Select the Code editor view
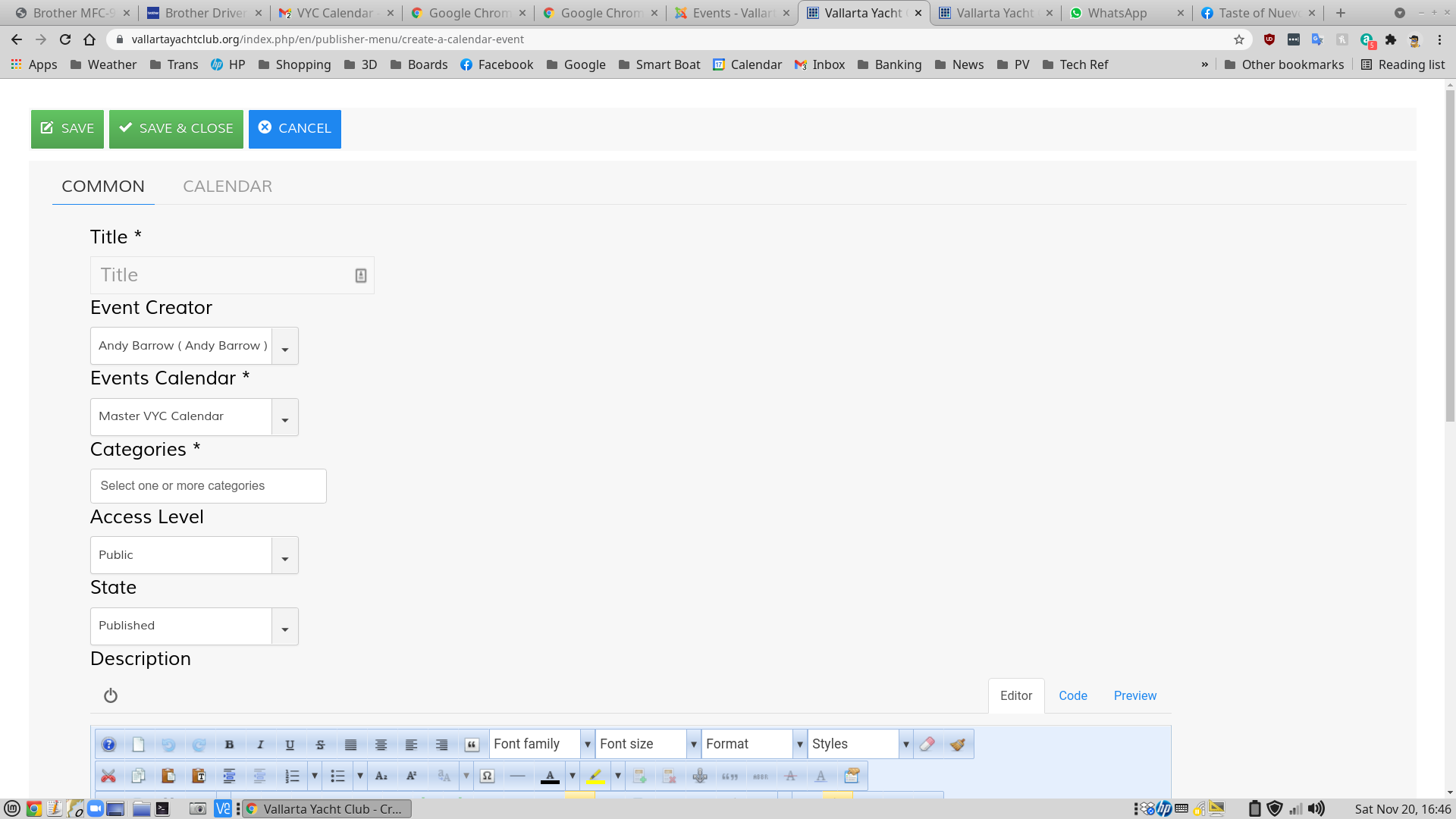The height and width of the screenshot is (819, 1456). [1073, 696]
